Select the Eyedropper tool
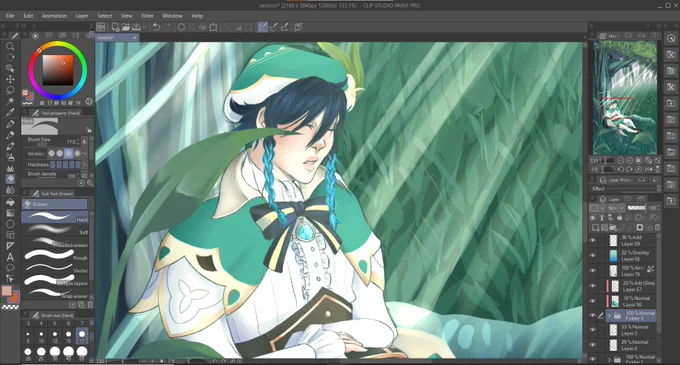This screenshot has height=365, width=680. pyautogui.click(x=10, y=112)
